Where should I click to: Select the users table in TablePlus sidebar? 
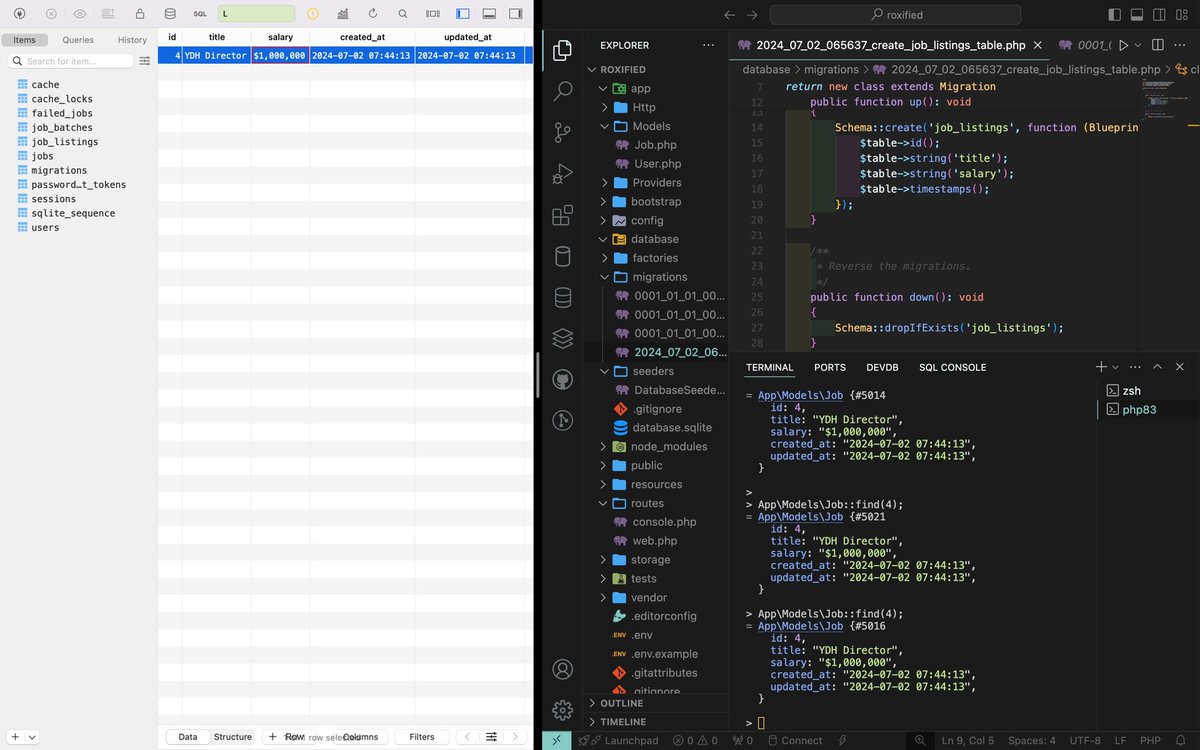pos(45,227)
